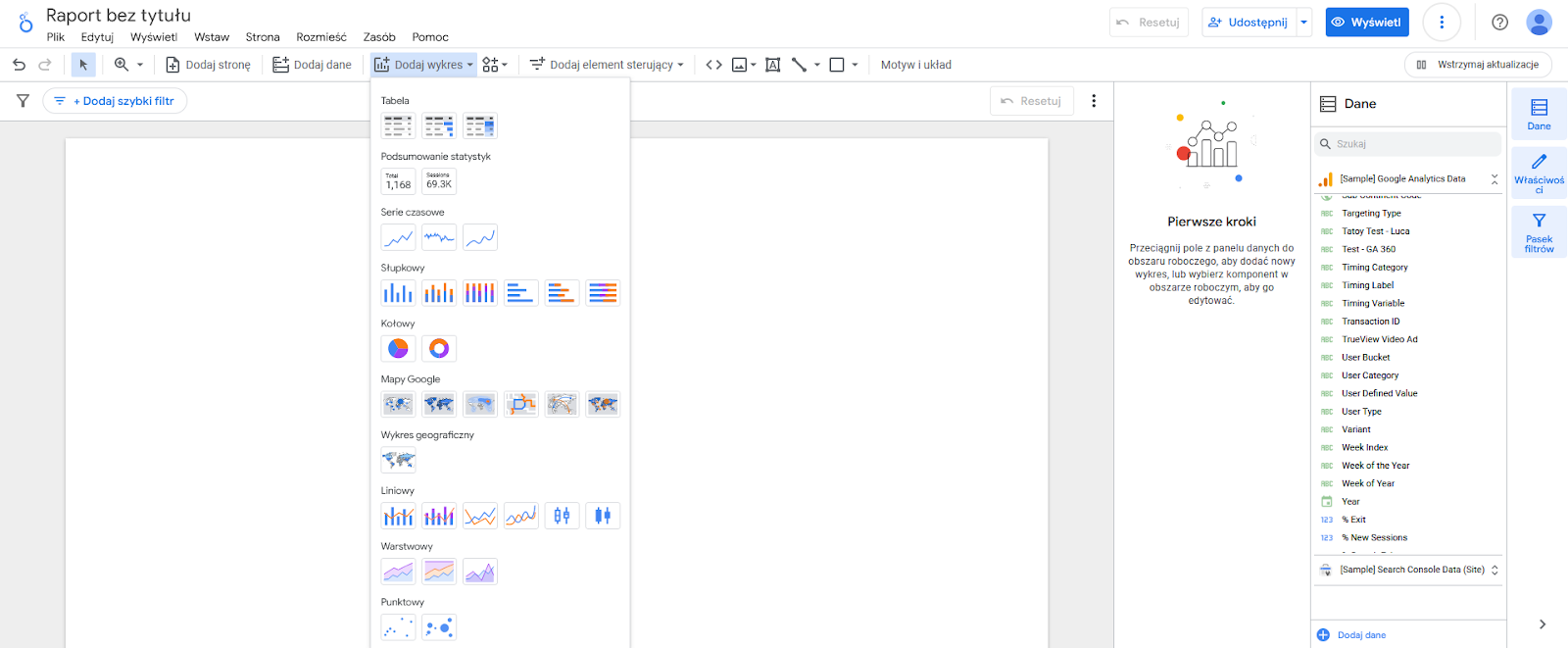Screen dimensions: 1568x648
Task: Open the Właściwości panel tab
Action: tap(1539, 174)
